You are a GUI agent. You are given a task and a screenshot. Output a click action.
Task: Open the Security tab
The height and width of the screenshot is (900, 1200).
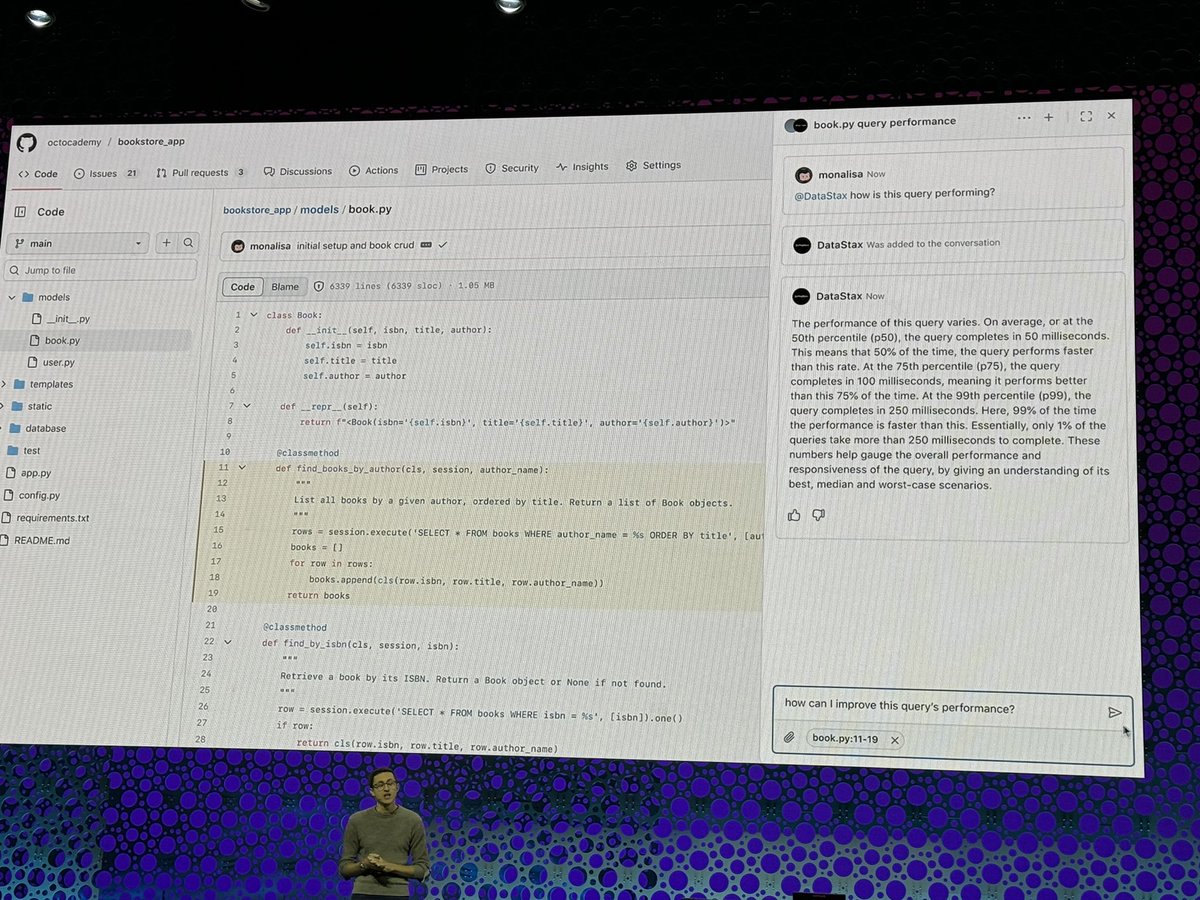pos(512,168)
